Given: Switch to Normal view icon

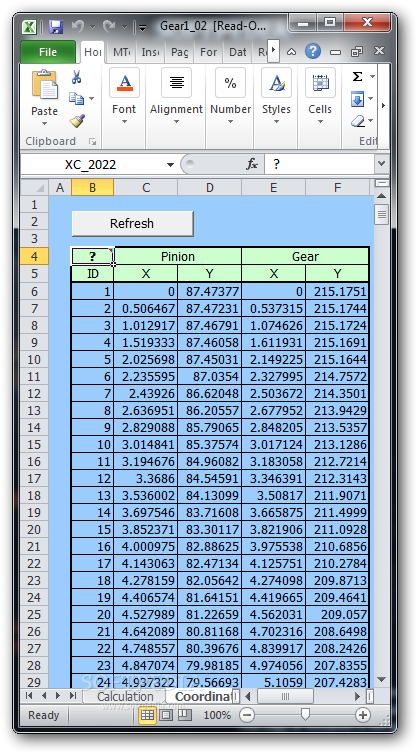Looking at the screenshot, I should tap(147, 715).
